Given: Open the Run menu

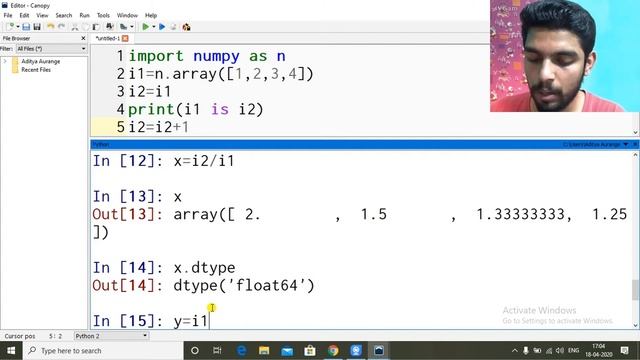Looking at the screenshot, I should pos(84,15).
